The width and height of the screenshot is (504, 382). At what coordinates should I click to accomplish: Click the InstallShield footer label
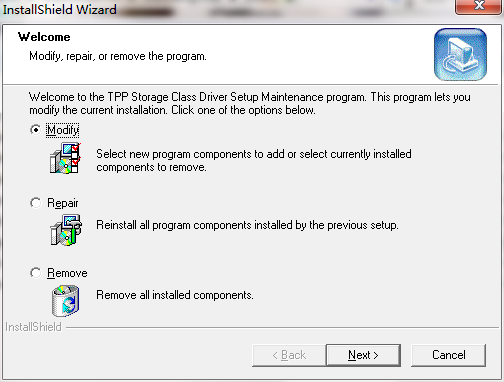point(33,327)
